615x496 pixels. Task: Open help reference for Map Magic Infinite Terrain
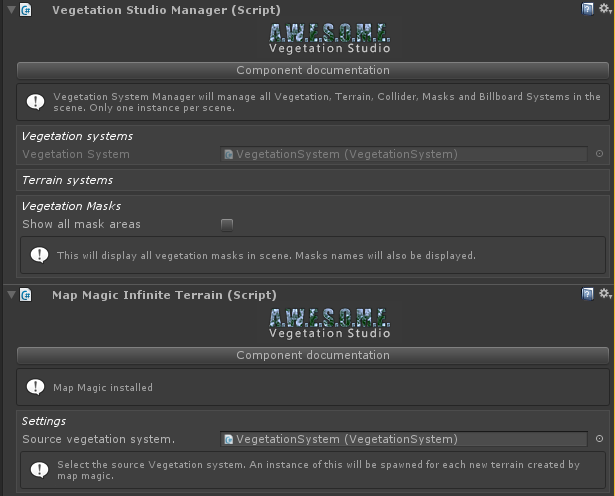tap(587, 294)
